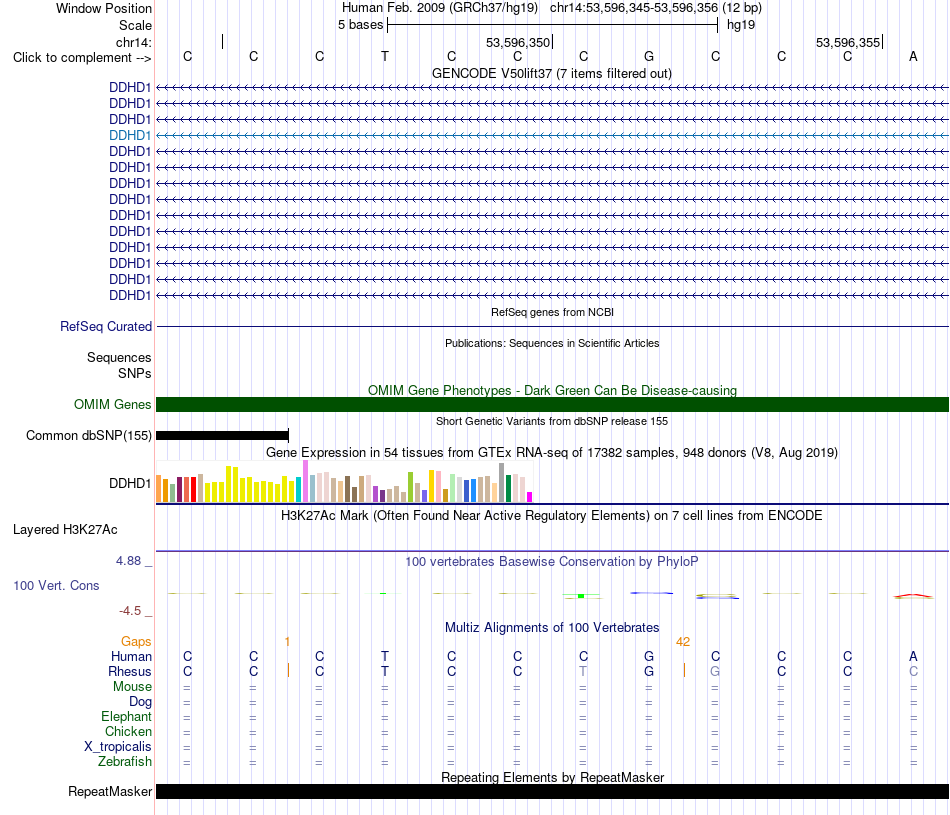This screenshot has height=815, width=950.
Task: Select the light-blue highlighted DDHD1 transcript label
Action: [x=130, y=135]
